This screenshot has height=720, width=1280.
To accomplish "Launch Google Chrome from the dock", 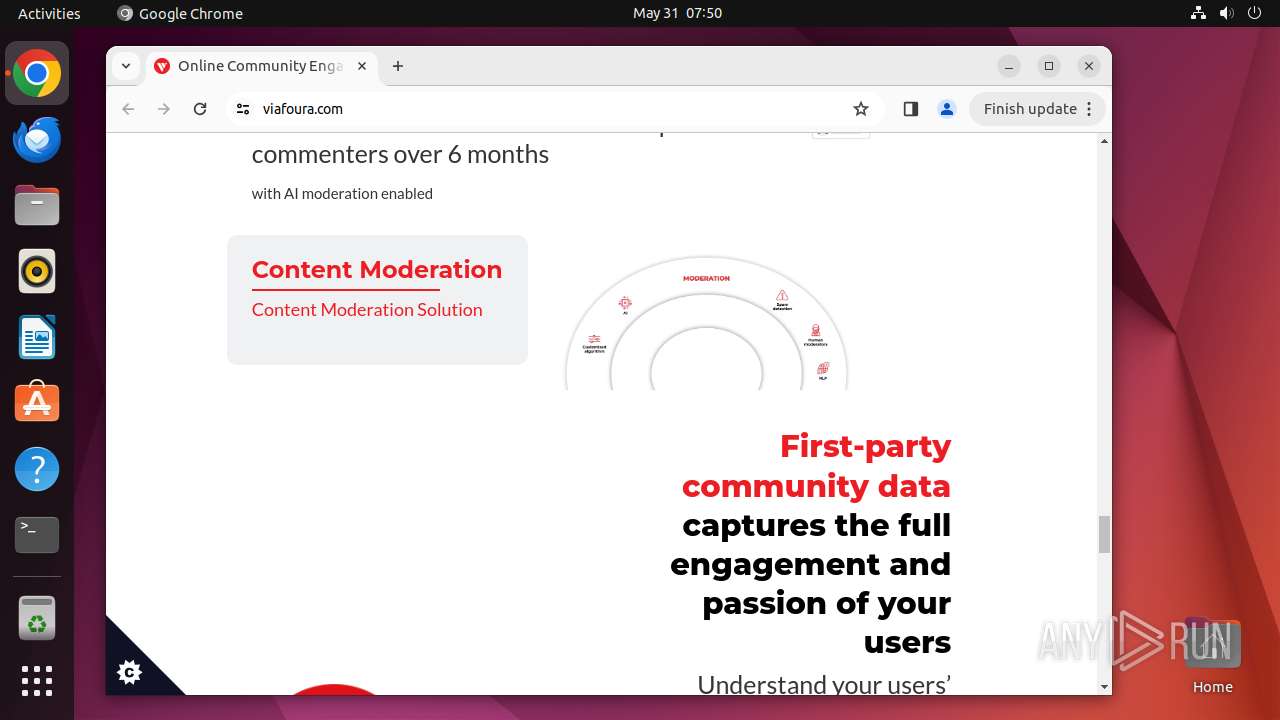I will 37,73.
